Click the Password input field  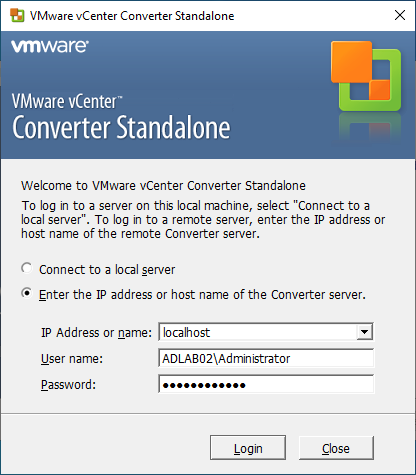pos(266,384)
